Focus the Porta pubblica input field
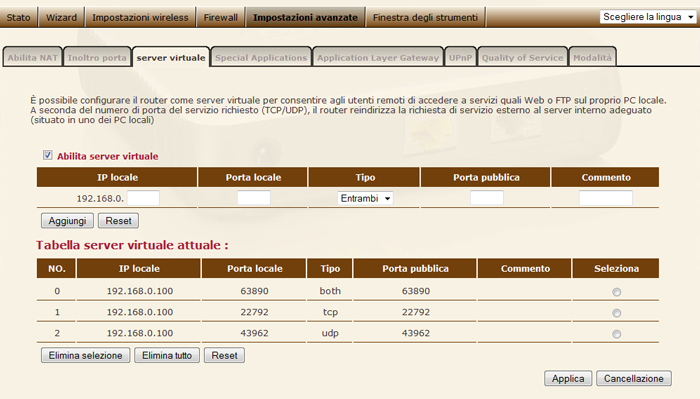The width and height of the screenshot is (700, 399). click(x=487, y=198)
